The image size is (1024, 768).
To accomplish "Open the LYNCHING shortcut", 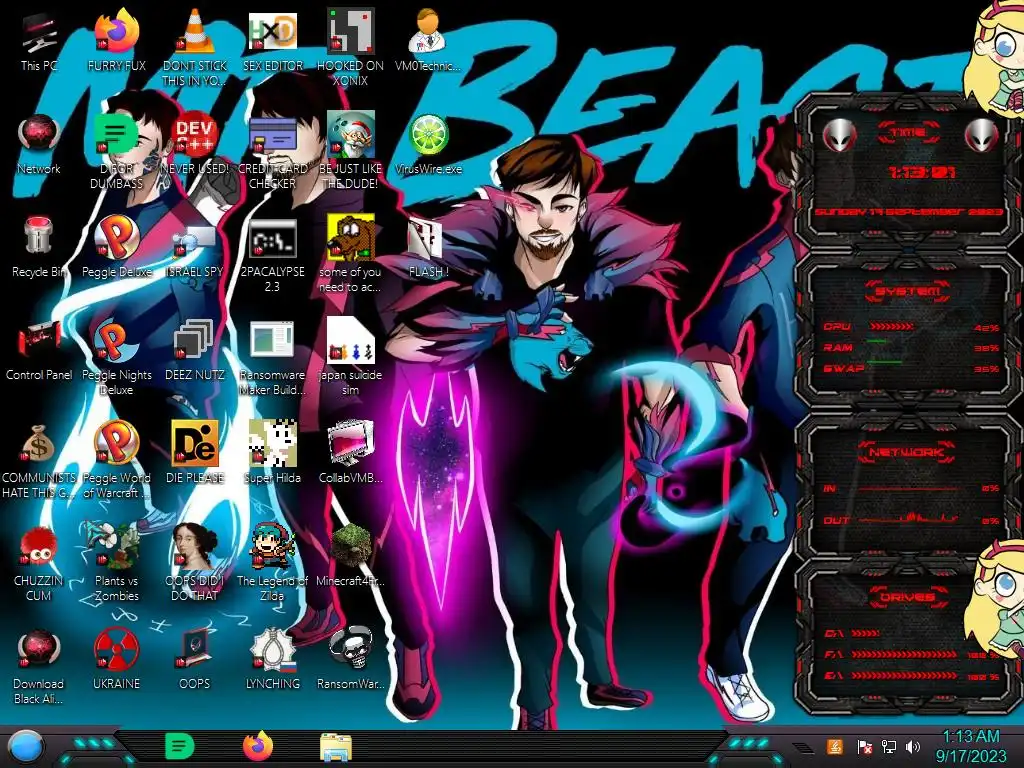I will pos(272,660).
